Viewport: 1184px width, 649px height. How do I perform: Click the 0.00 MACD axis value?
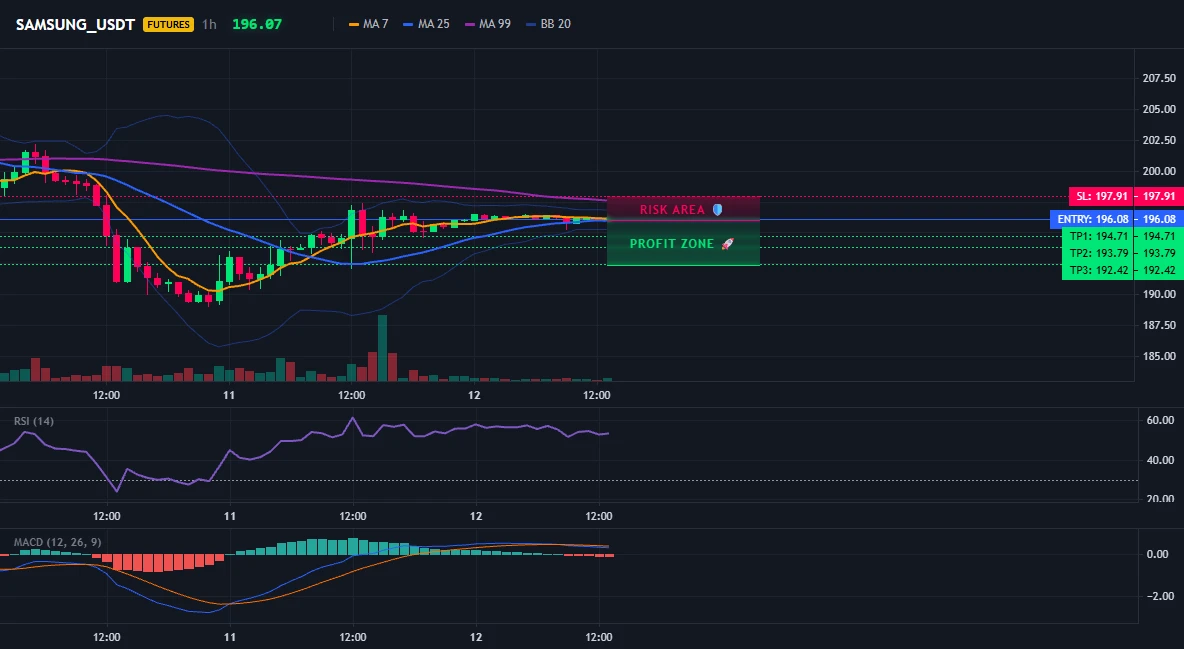[x=1158, y=555]
